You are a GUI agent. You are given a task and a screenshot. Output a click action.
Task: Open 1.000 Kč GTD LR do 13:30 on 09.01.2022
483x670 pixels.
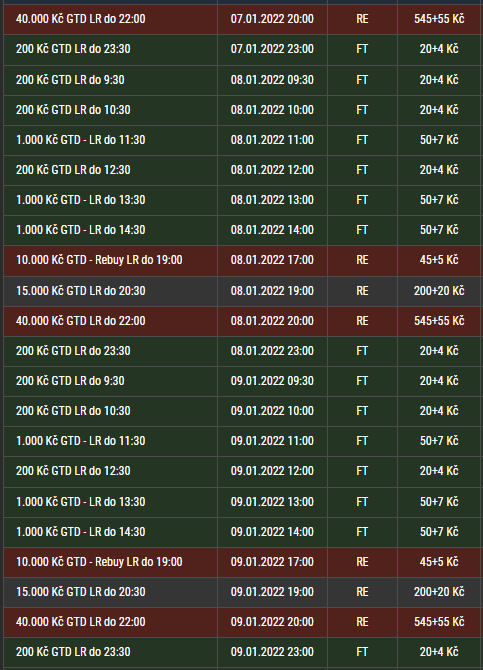80,502
